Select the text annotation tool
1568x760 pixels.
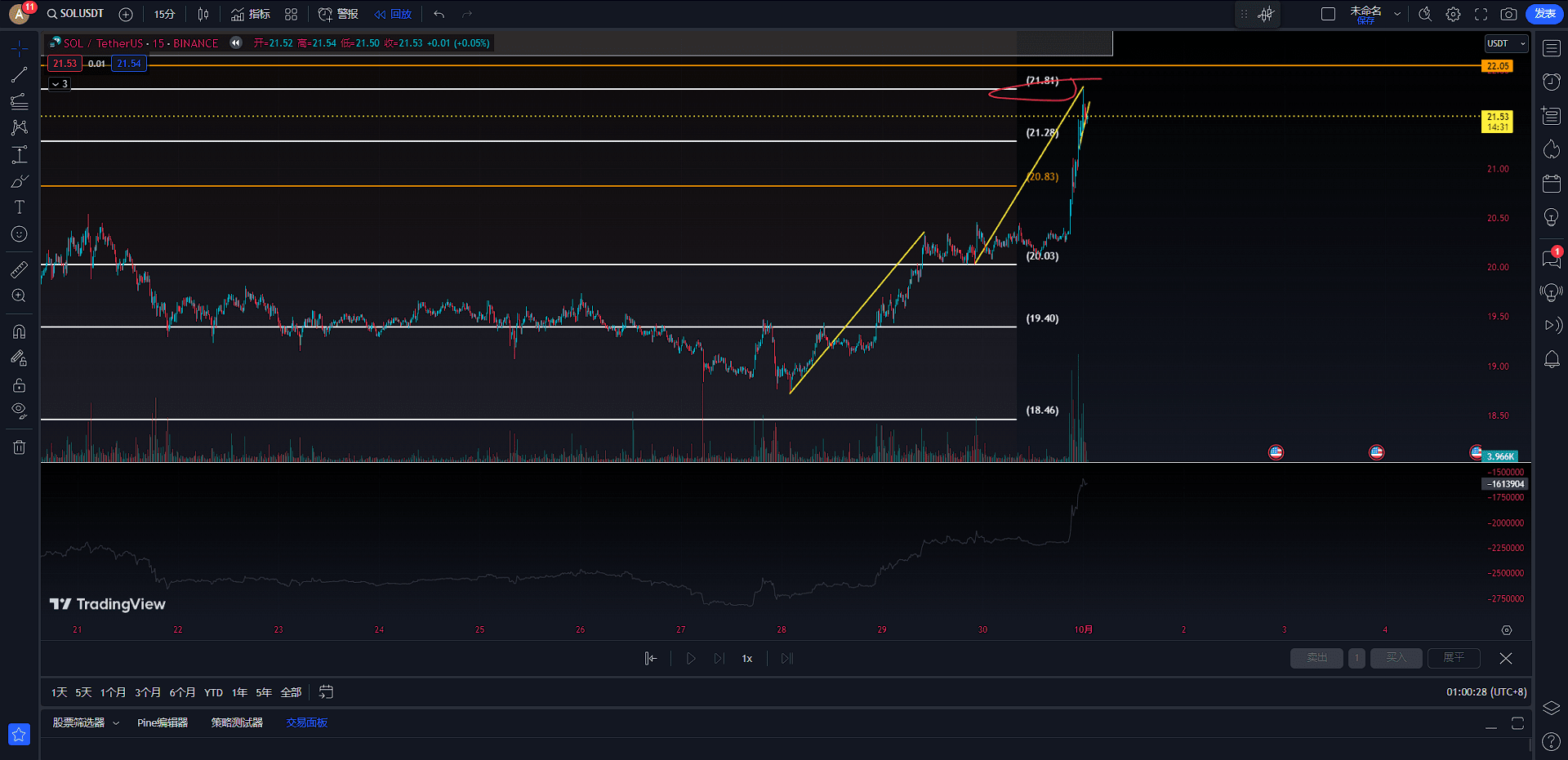[19, 207]
